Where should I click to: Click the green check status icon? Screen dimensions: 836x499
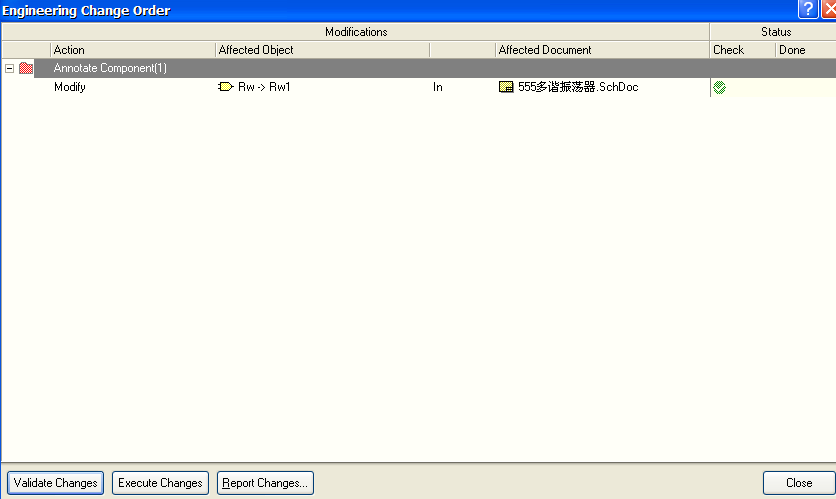(720, 87)
